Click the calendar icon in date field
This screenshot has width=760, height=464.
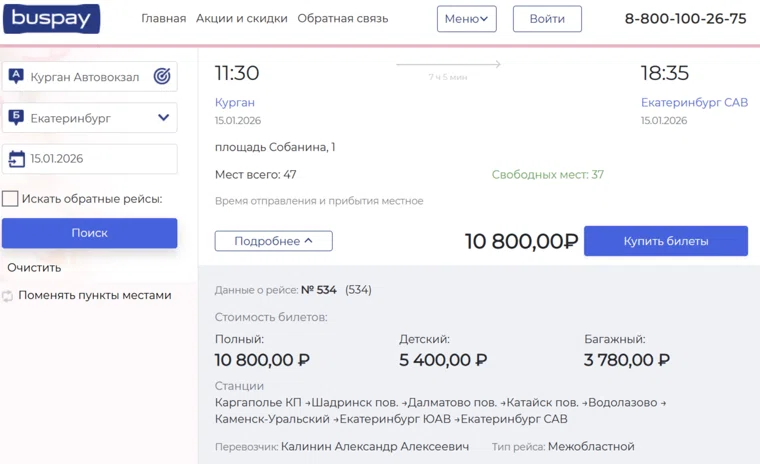click(16, 159)
